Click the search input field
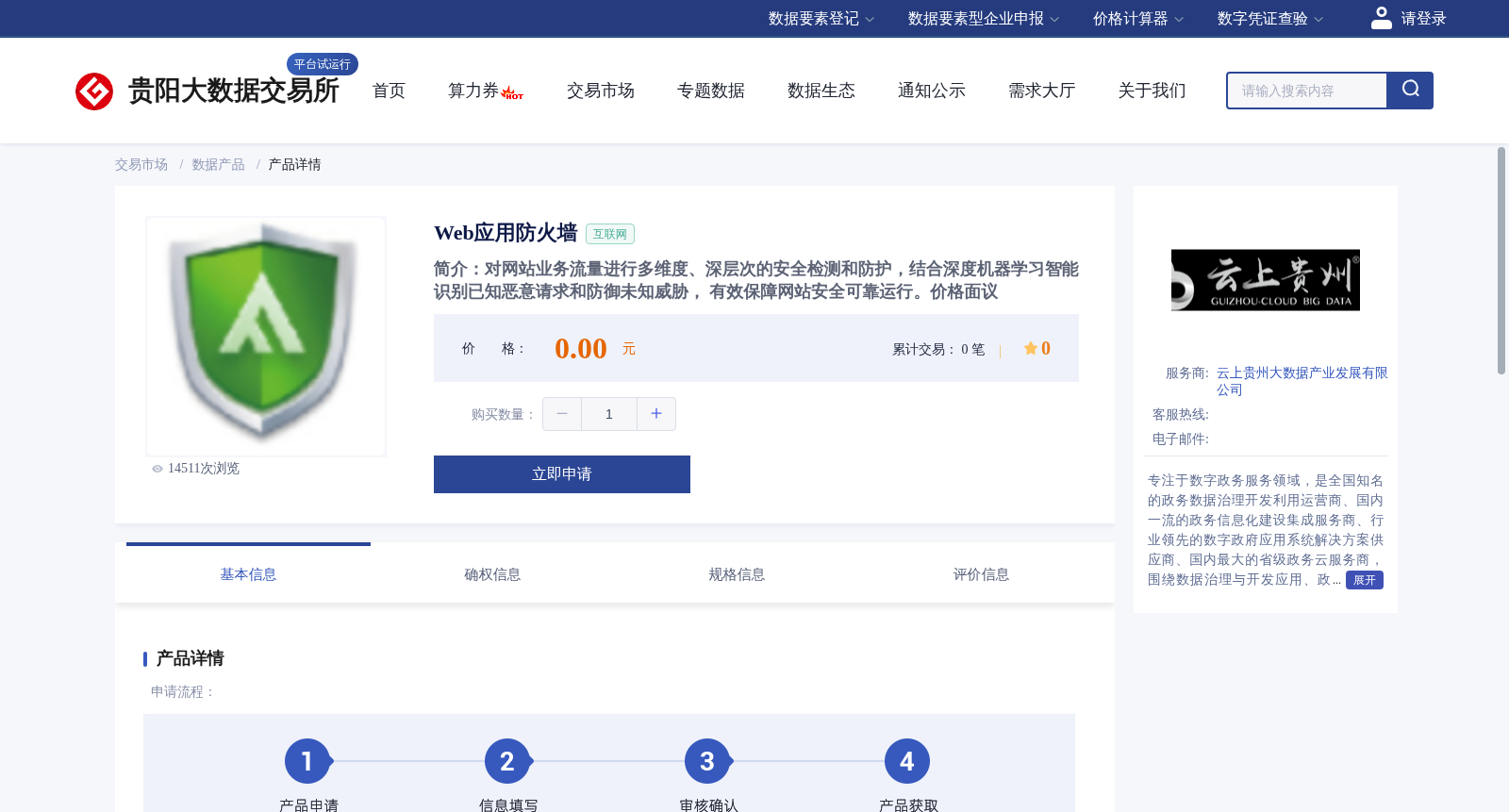The image size is (1509, 812). coord(1307,91)
